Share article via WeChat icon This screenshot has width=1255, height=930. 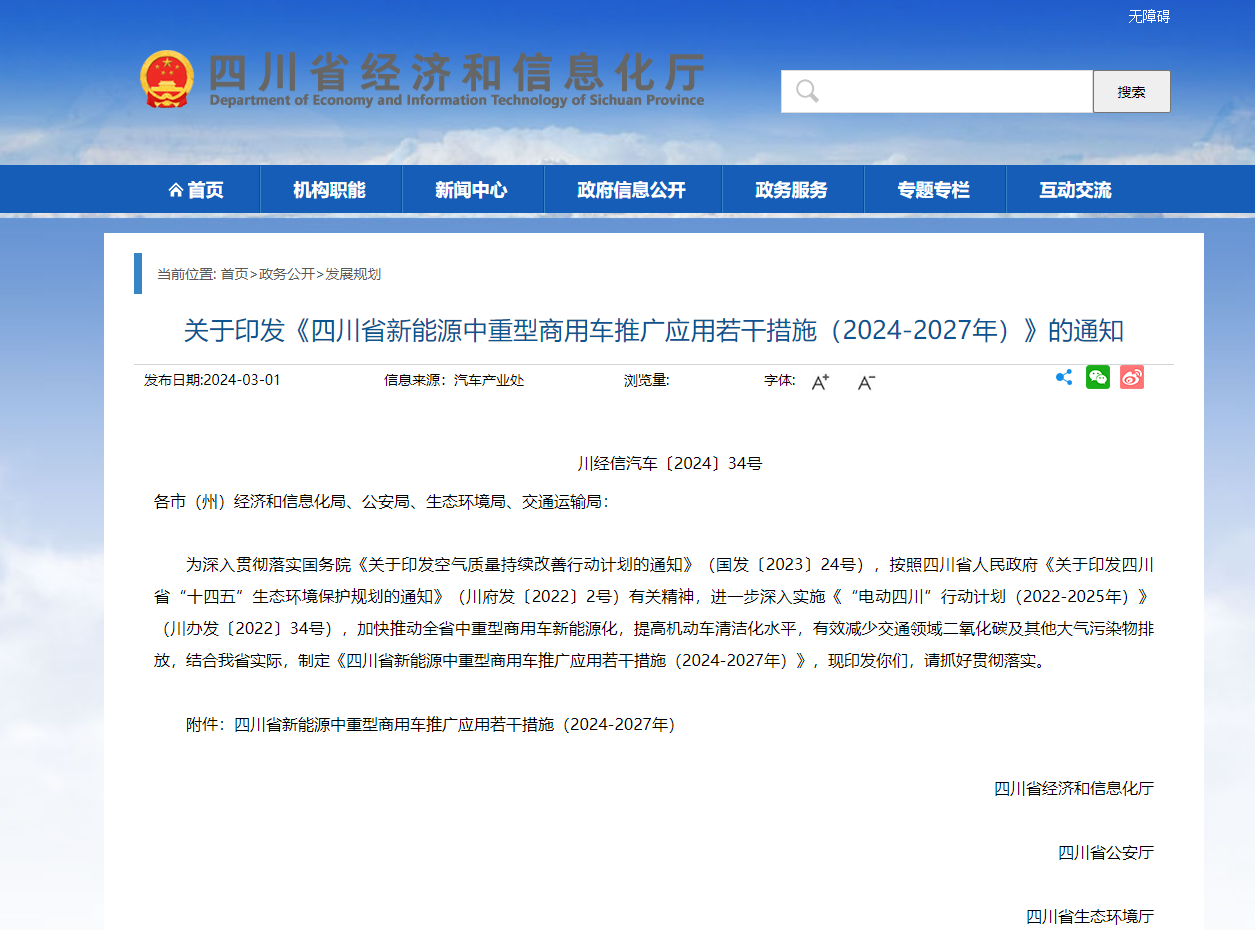click(x=1098, y=377)
